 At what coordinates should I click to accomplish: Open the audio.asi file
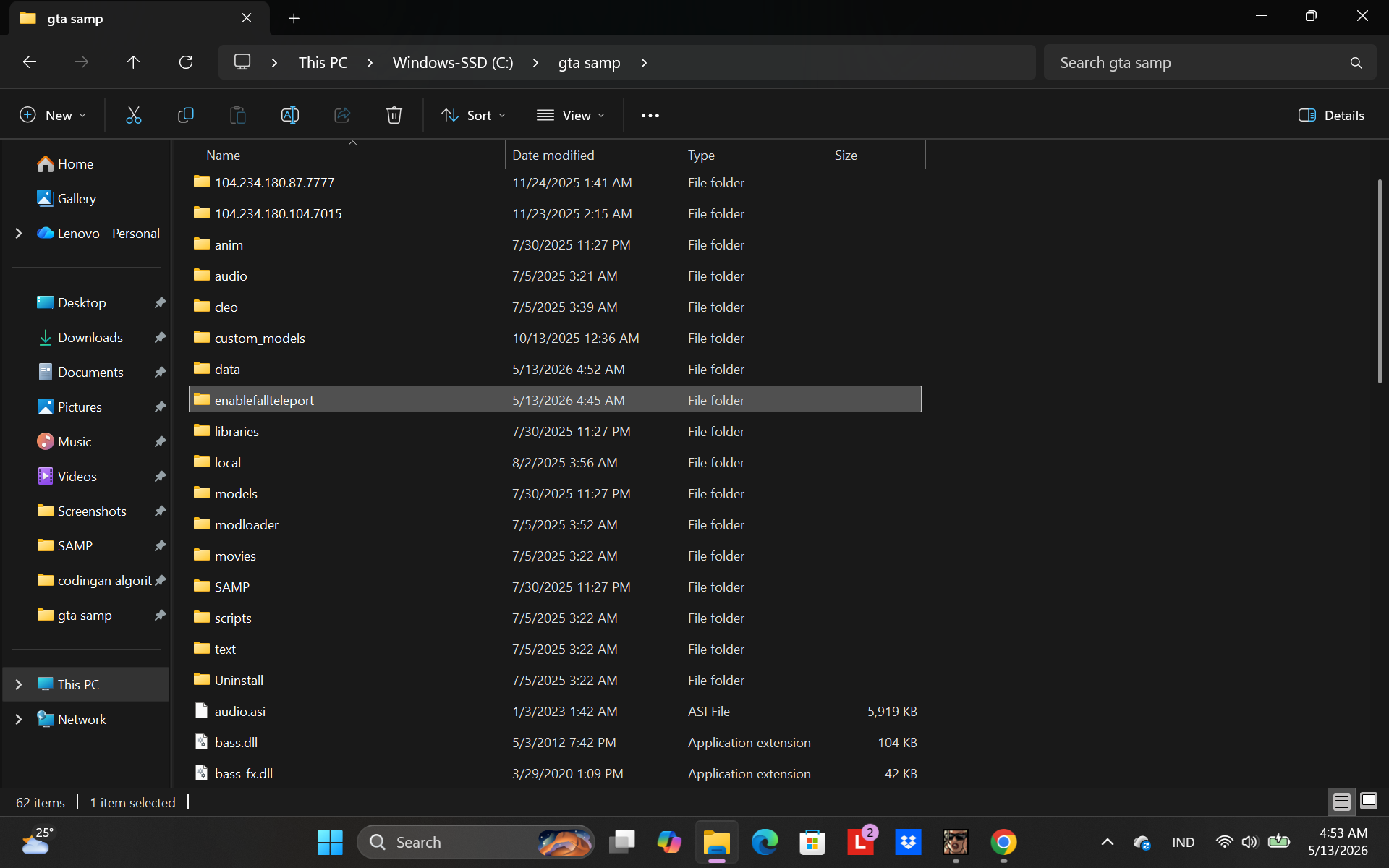tap(240, 711)
